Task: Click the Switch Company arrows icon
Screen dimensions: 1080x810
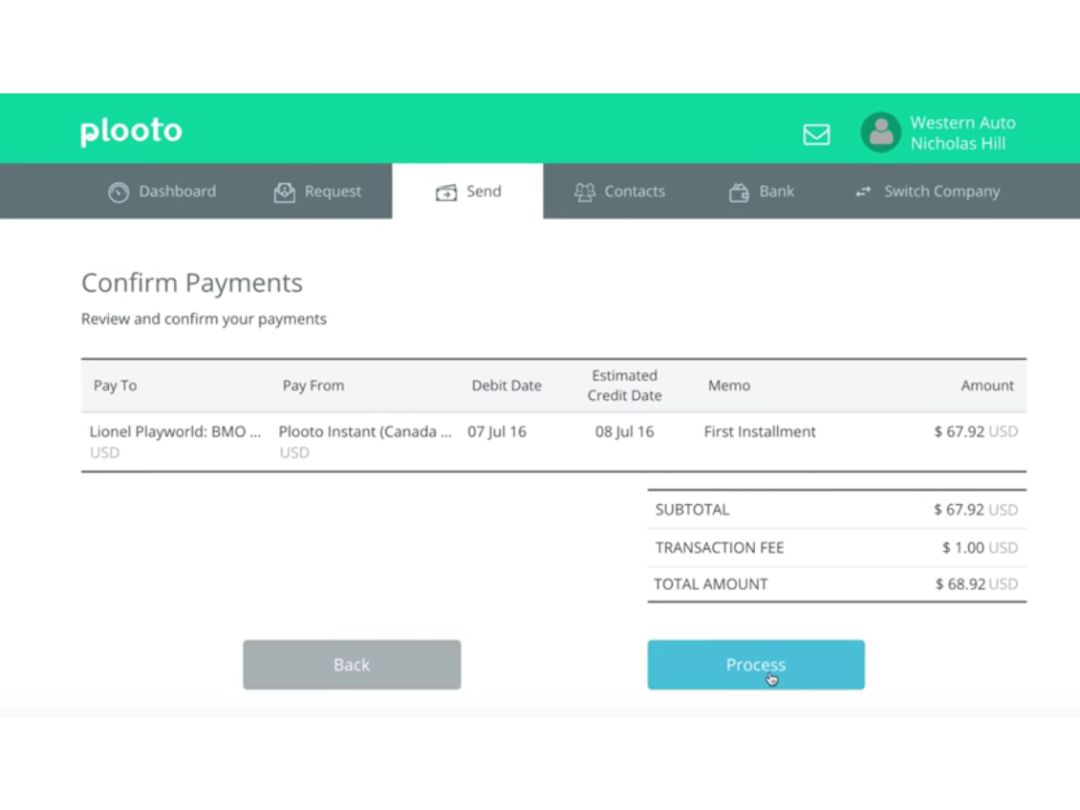Action: point(863,192)
